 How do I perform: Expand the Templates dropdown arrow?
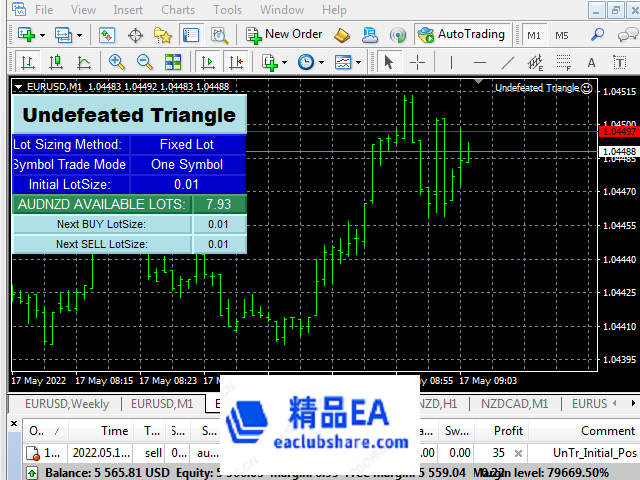pyautogui.click(x=358, y=62)
